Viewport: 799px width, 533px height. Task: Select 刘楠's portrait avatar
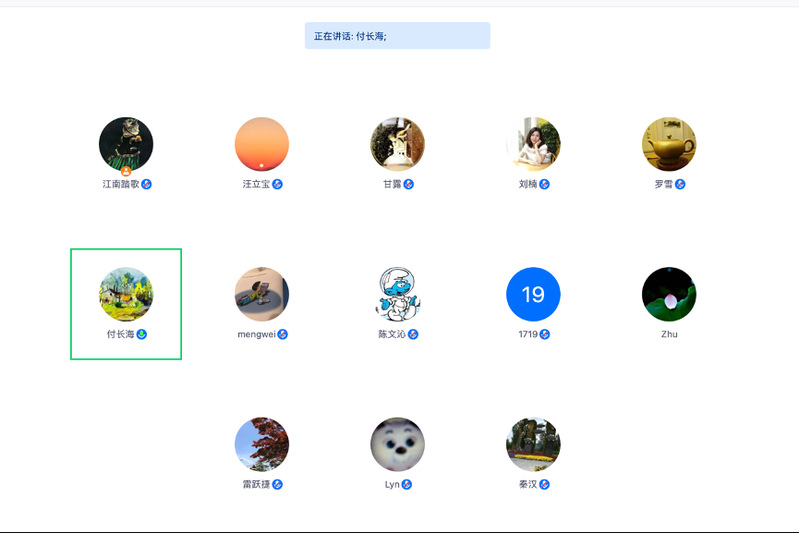tap(534, 144)
